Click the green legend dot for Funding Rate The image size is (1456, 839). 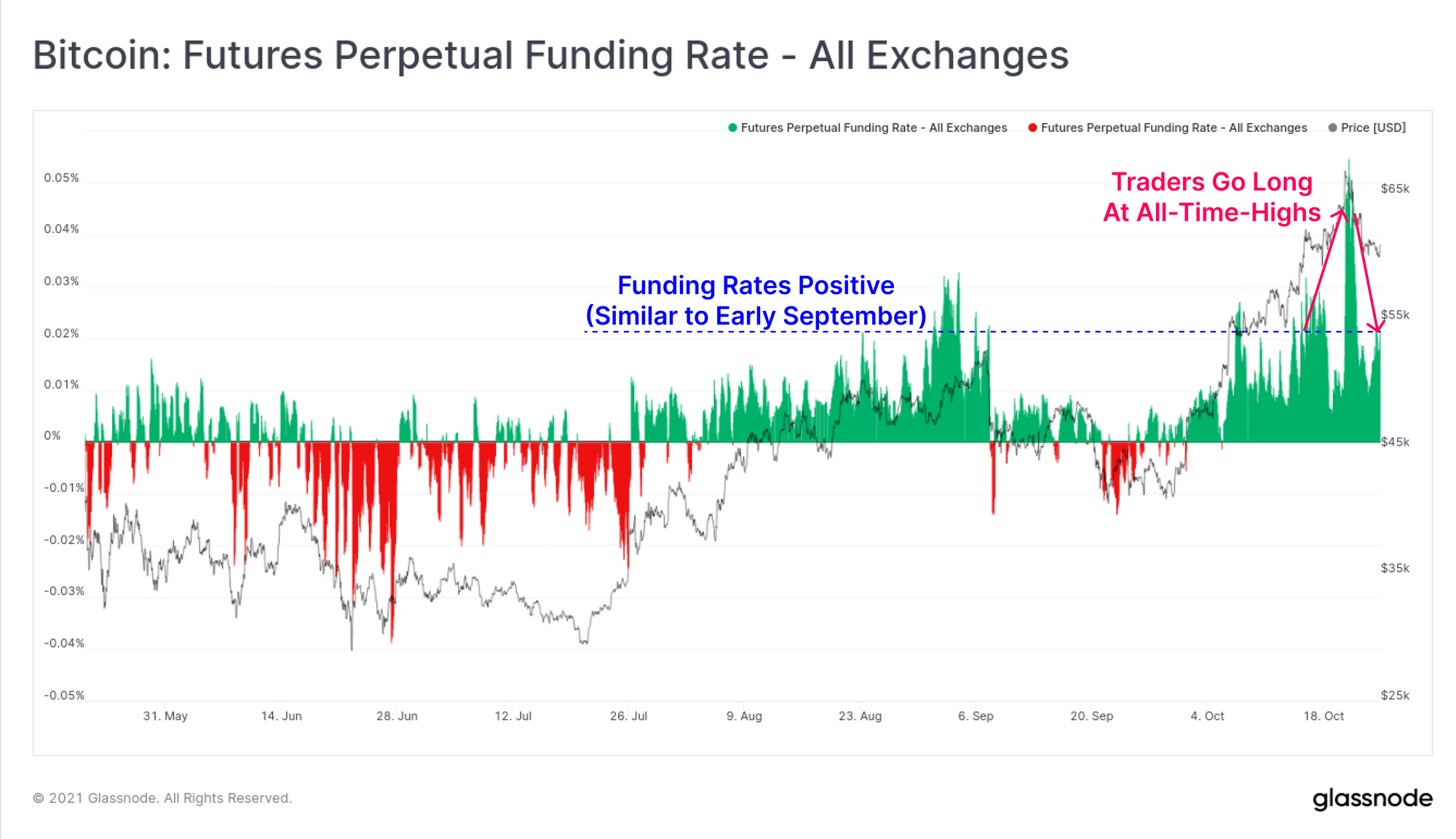[732, 128]
